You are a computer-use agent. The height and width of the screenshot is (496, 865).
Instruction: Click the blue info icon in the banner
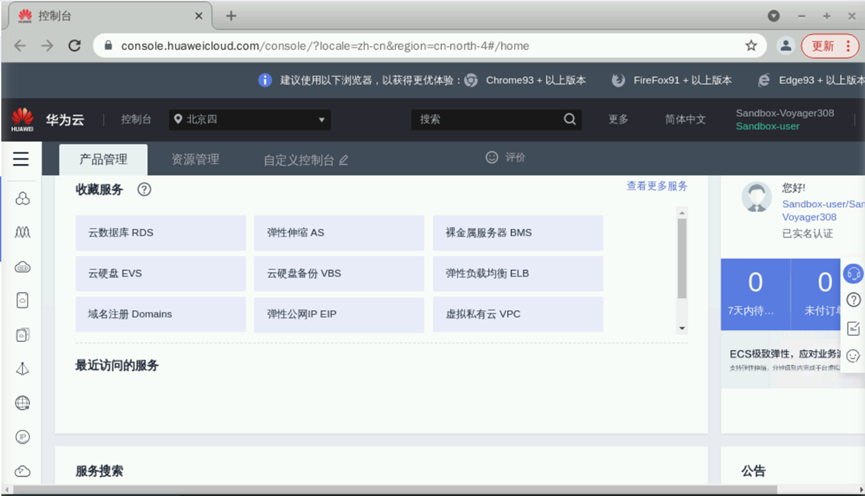click(x=265, y=81)
